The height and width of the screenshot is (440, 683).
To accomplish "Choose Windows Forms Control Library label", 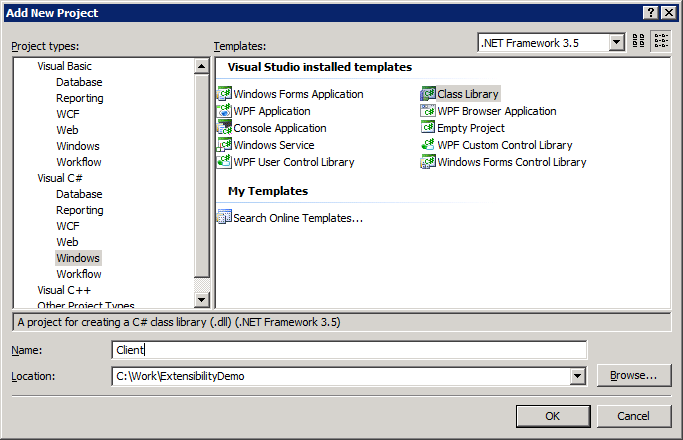I will pos(512,162).
